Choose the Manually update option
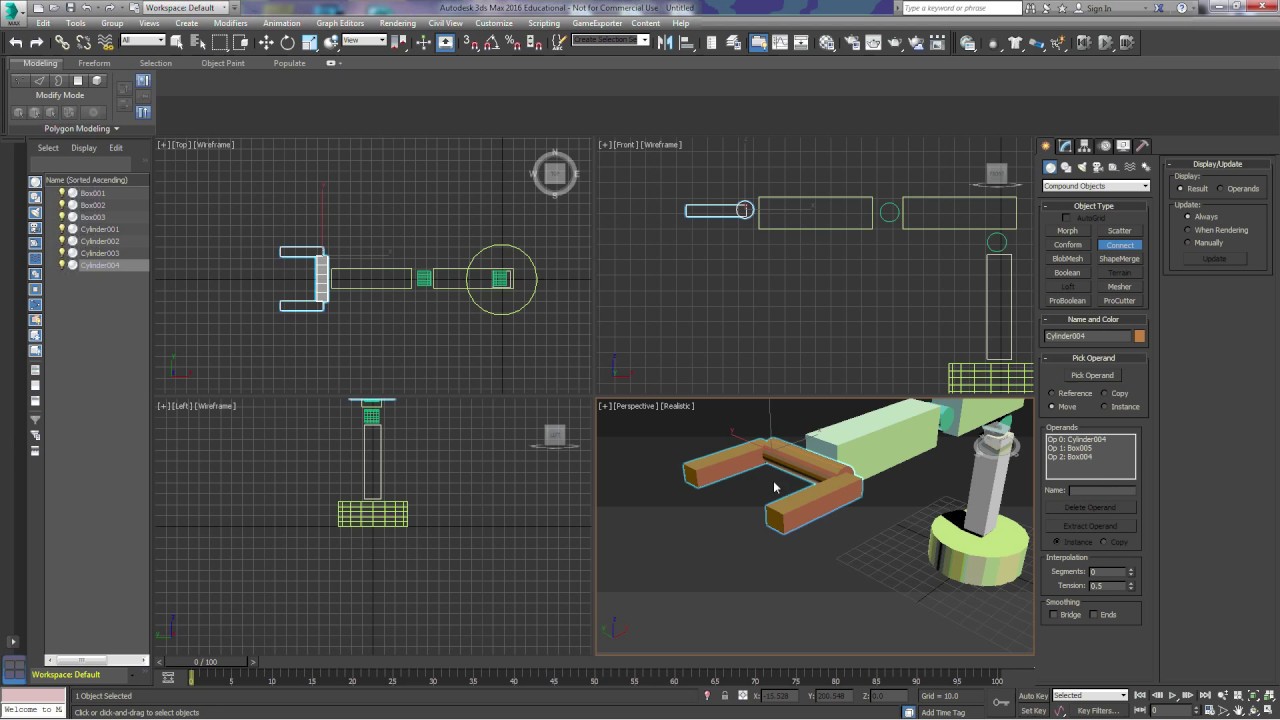The width and height of the screenshot is (1280, 720). point(1188,243)
